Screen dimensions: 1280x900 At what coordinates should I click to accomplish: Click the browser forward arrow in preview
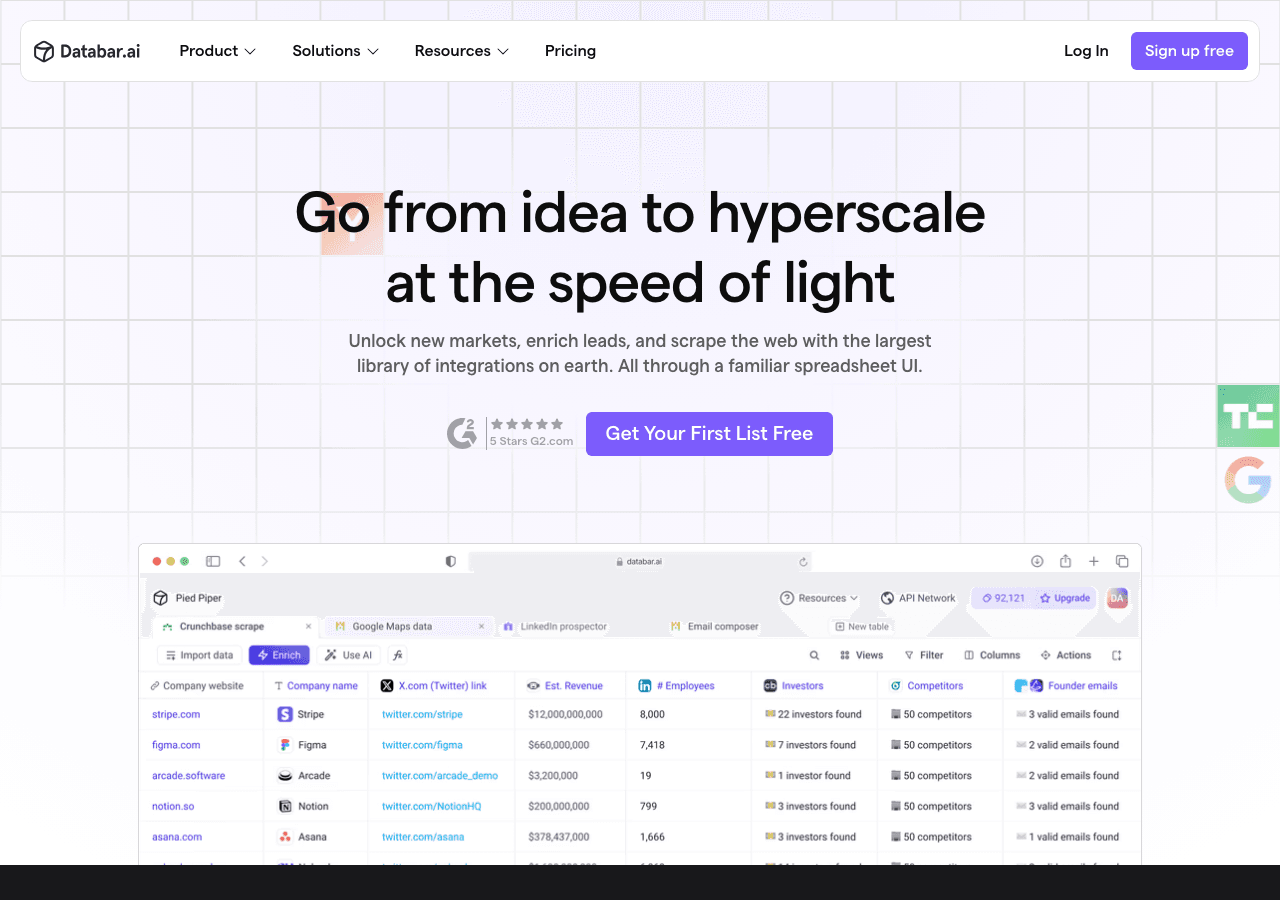(x=265, y=561)
